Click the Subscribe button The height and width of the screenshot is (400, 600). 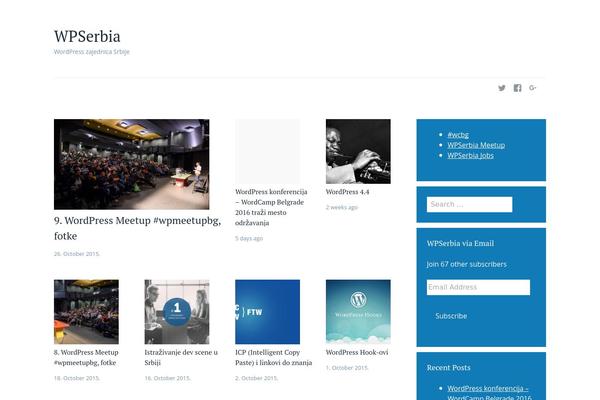point(451,316)
